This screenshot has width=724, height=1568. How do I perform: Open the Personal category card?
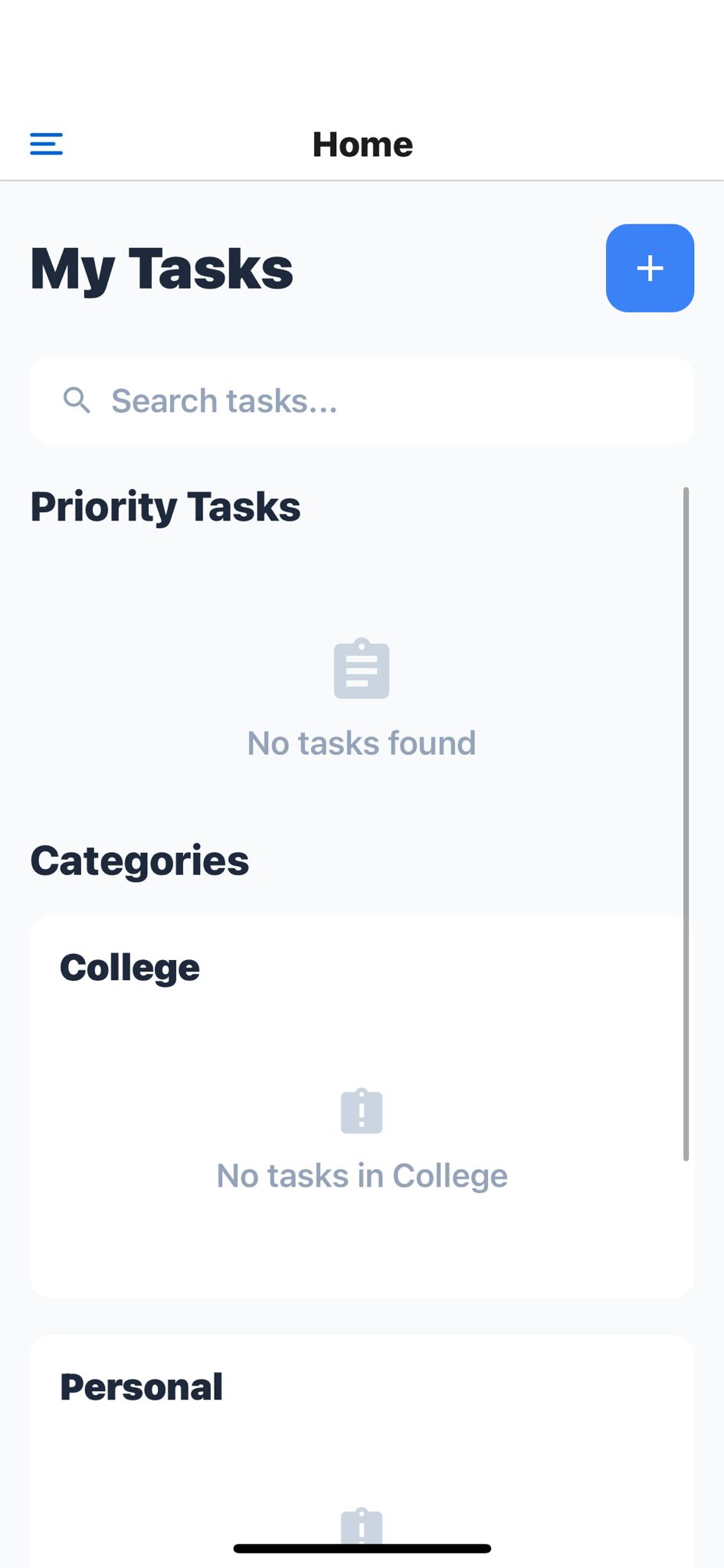tap(362, 1451)
